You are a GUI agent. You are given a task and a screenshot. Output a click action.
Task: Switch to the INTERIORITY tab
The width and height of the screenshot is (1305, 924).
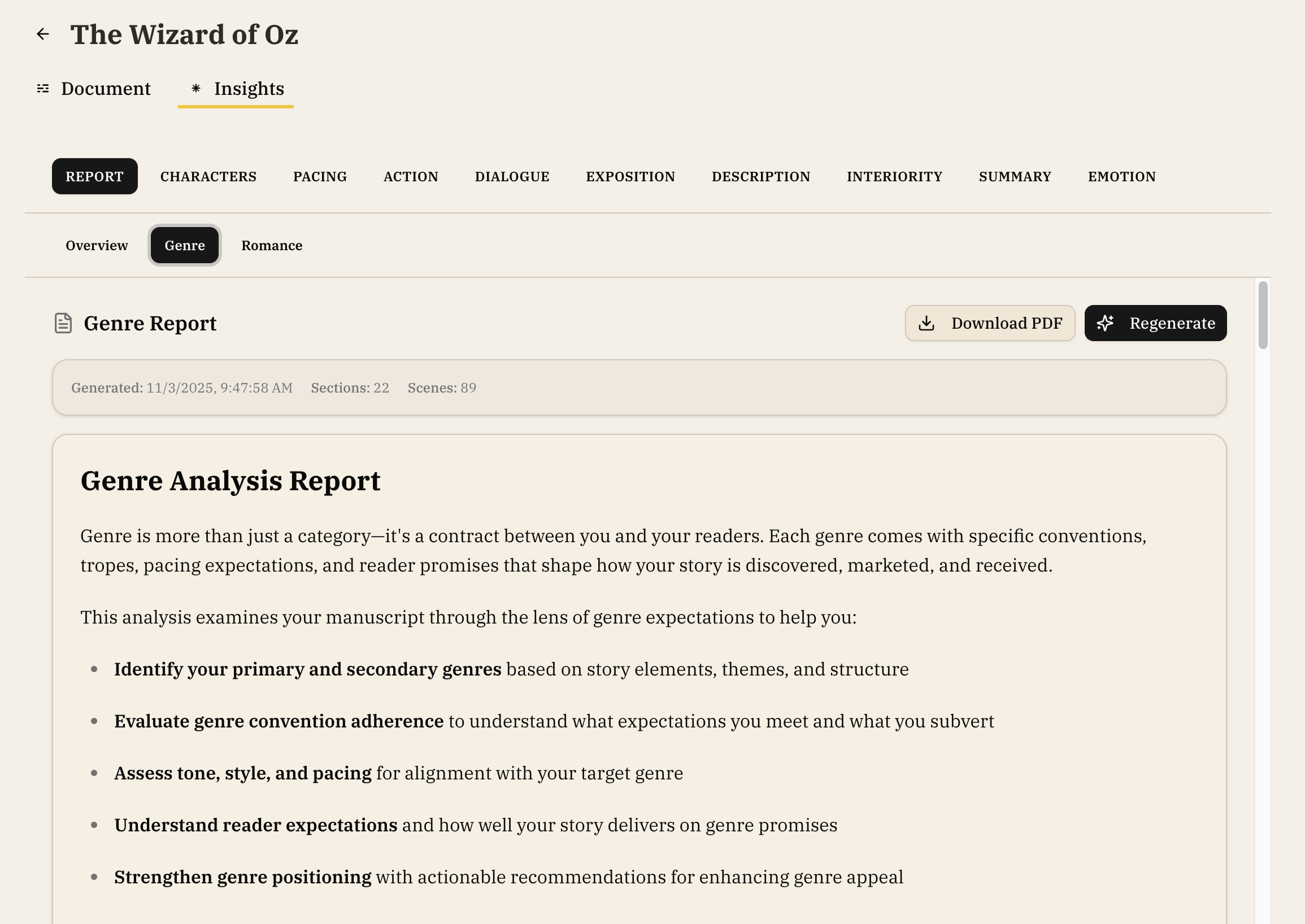[894, 176]
